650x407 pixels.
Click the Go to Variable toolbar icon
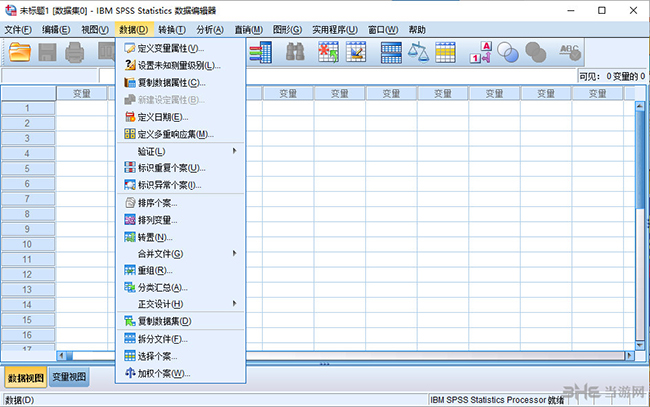[260, 52]
